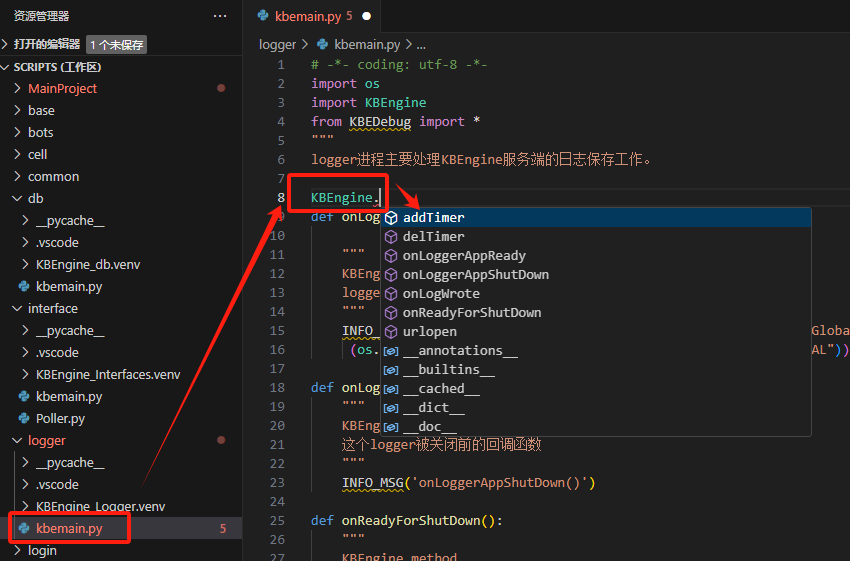Expand __pycache__ folder under db
The image size is (850, 561).
click(x=25, y=220)
